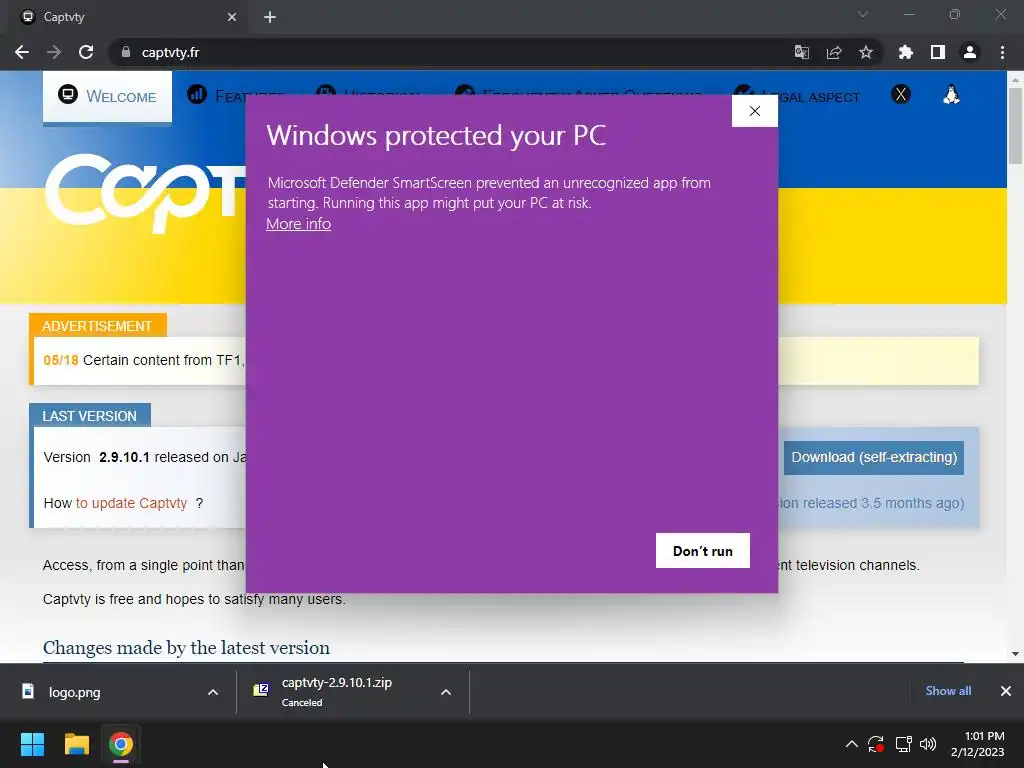Click the page vertical scrollbar thumb
Screen dimensions: 1024x768
coord(1015,125)
